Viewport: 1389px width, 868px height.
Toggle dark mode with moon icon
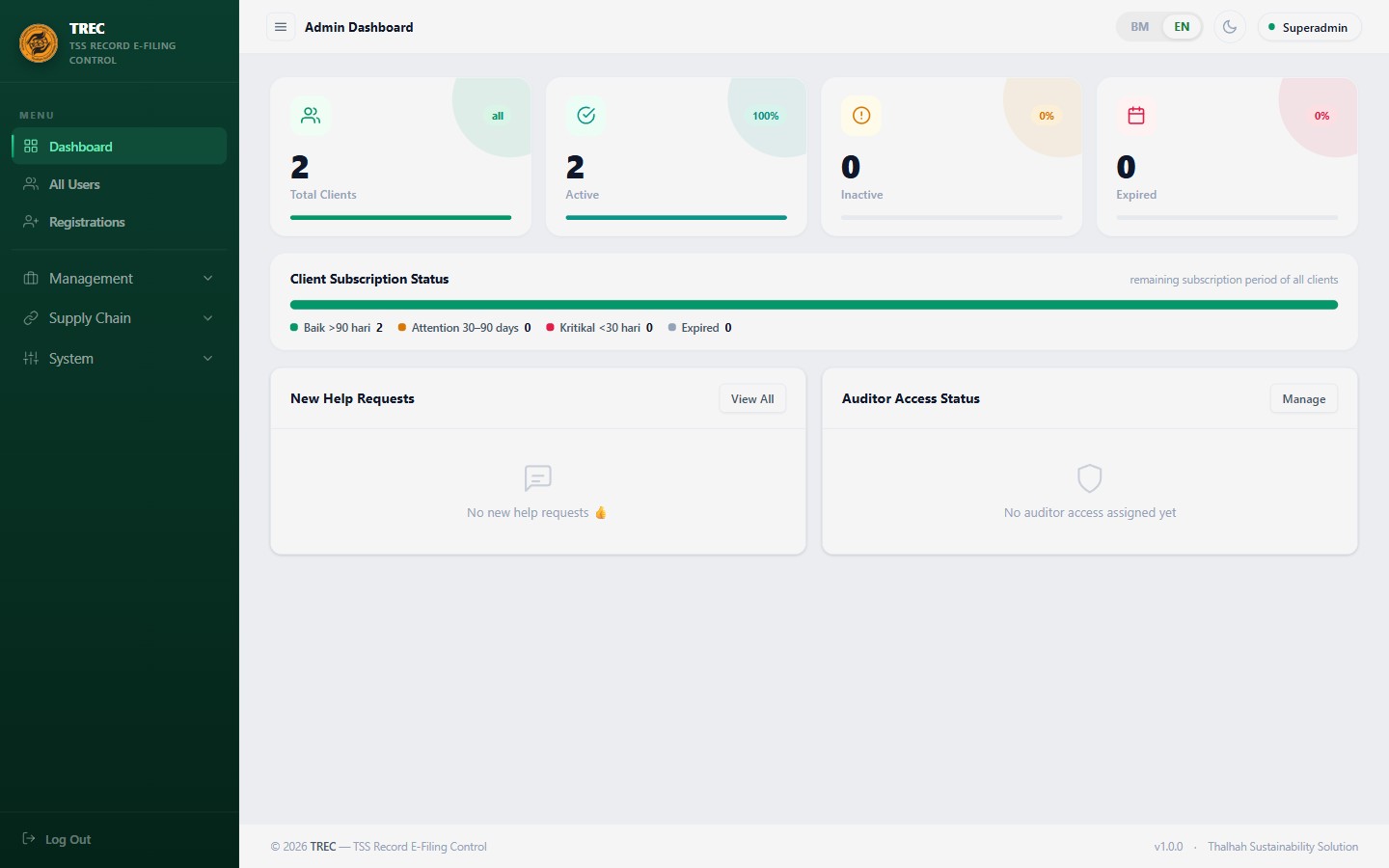(x=1230, y=27)
